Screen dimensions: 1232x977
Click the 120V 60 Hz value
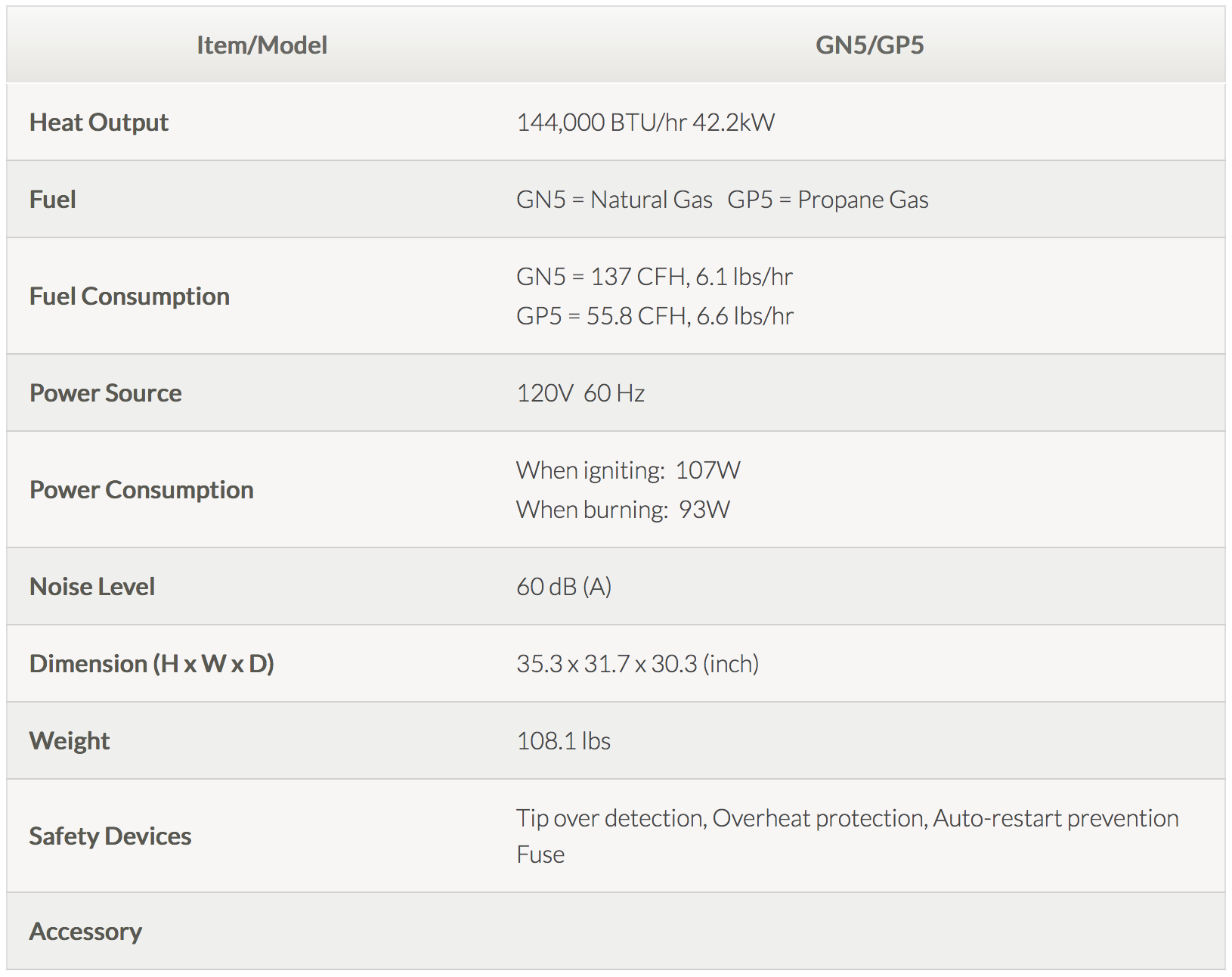coord(580,393)
